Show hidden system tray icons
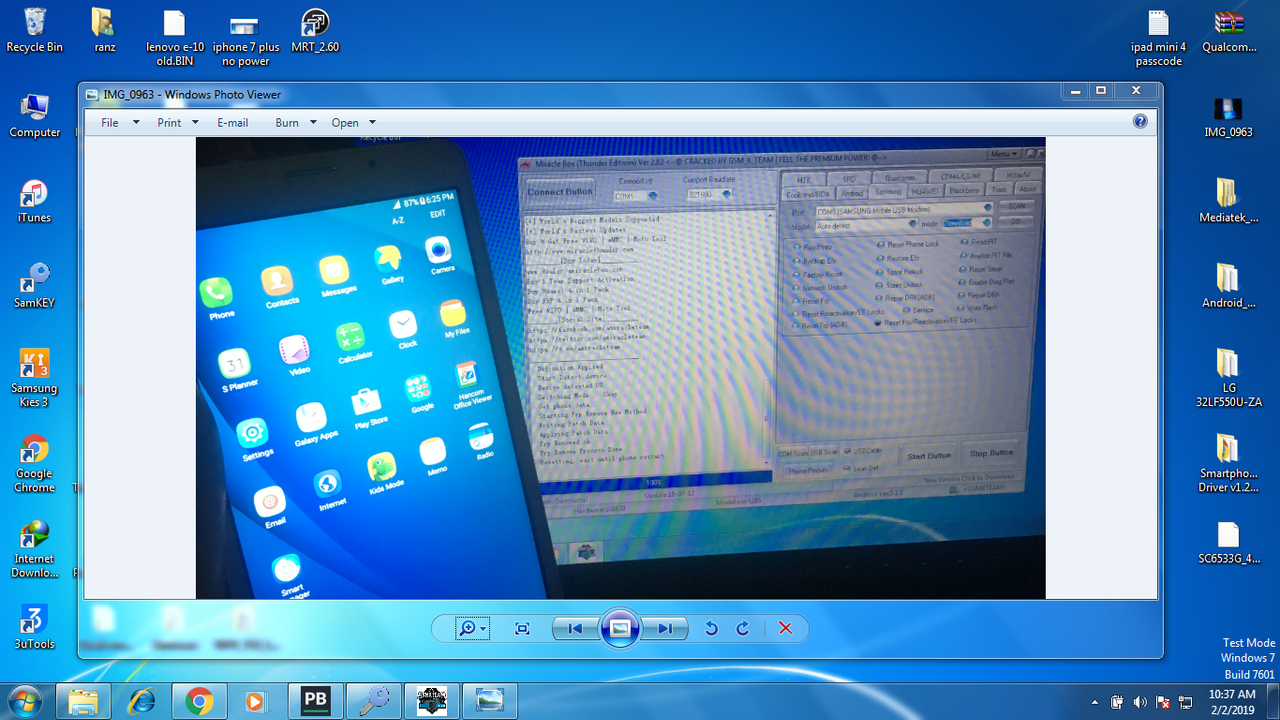The height and width of the screenshot is (720, 1280). (x=1094, y=702)
